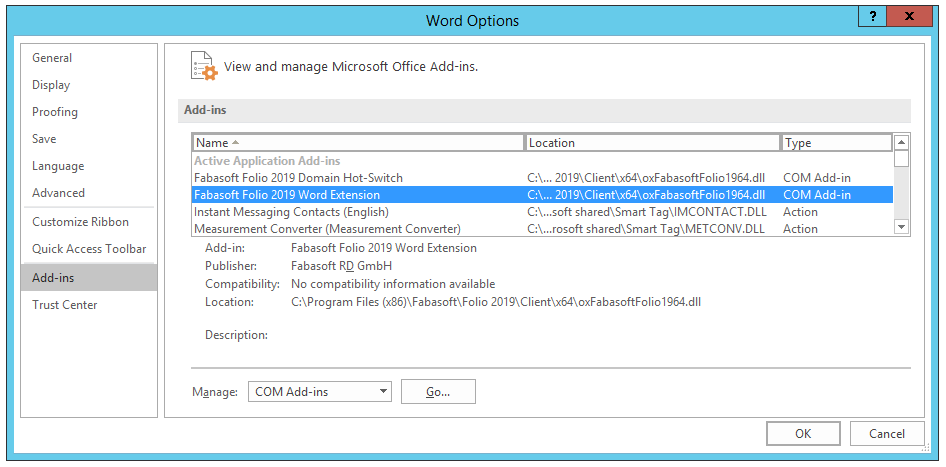Open the General options category
Viewport: 946px width, 467px height.
coord(52,58)
